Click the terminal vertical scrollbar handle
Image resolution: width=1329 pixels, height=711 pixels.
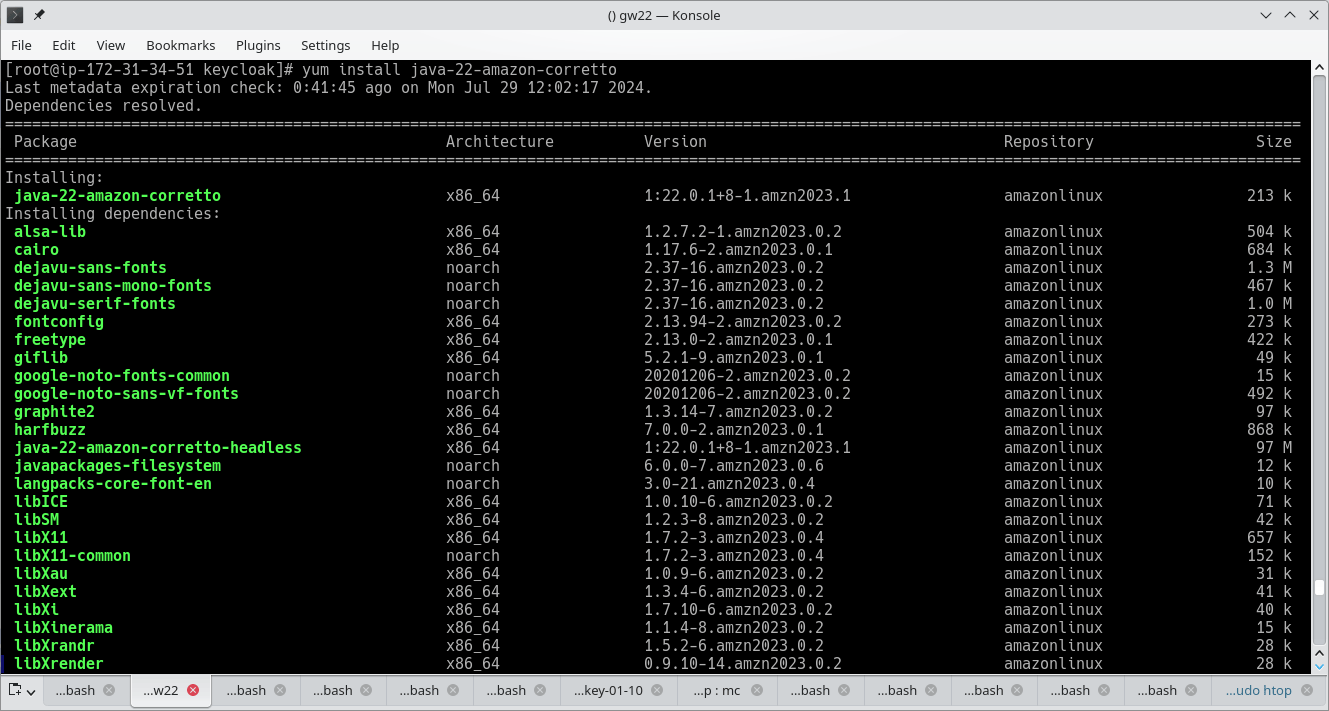pos(1320,586)
